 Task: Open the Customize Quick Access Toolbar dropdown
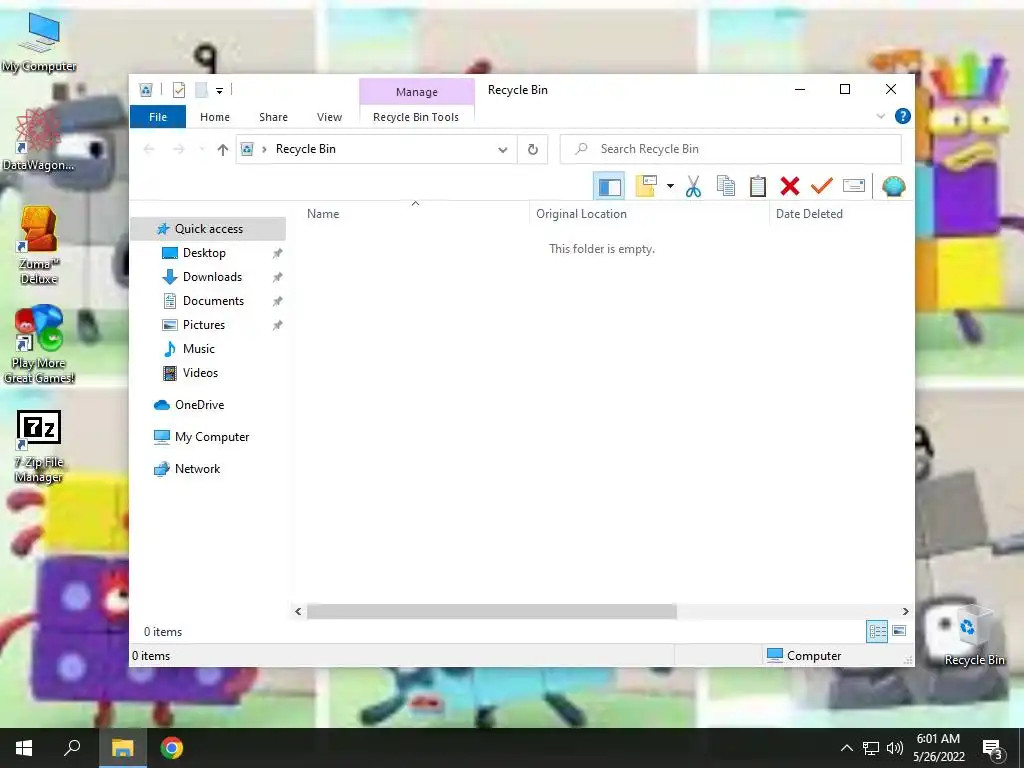(x=219, y=91)
